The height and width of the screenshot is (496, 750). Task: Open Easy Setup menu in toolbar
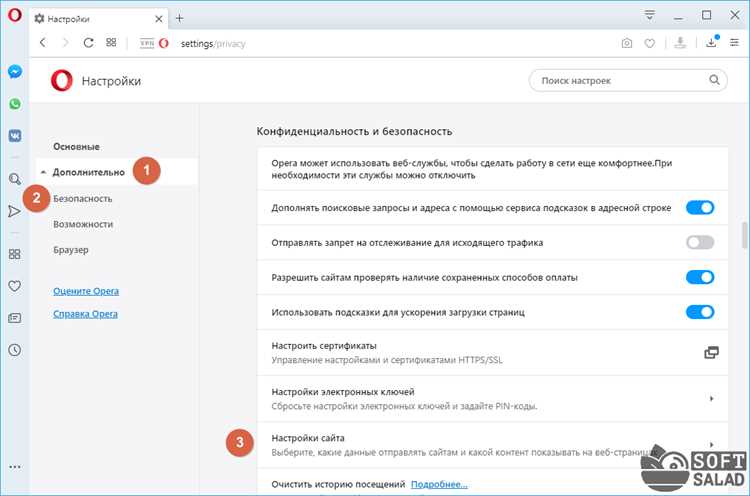[734, 43]
